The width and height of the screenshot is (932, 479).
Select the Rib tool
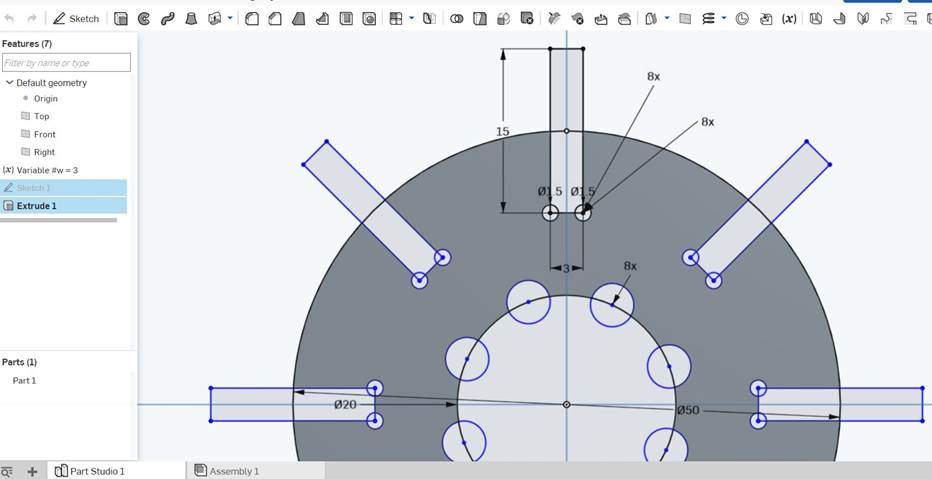pyautogui.click(x=322, y=18)
